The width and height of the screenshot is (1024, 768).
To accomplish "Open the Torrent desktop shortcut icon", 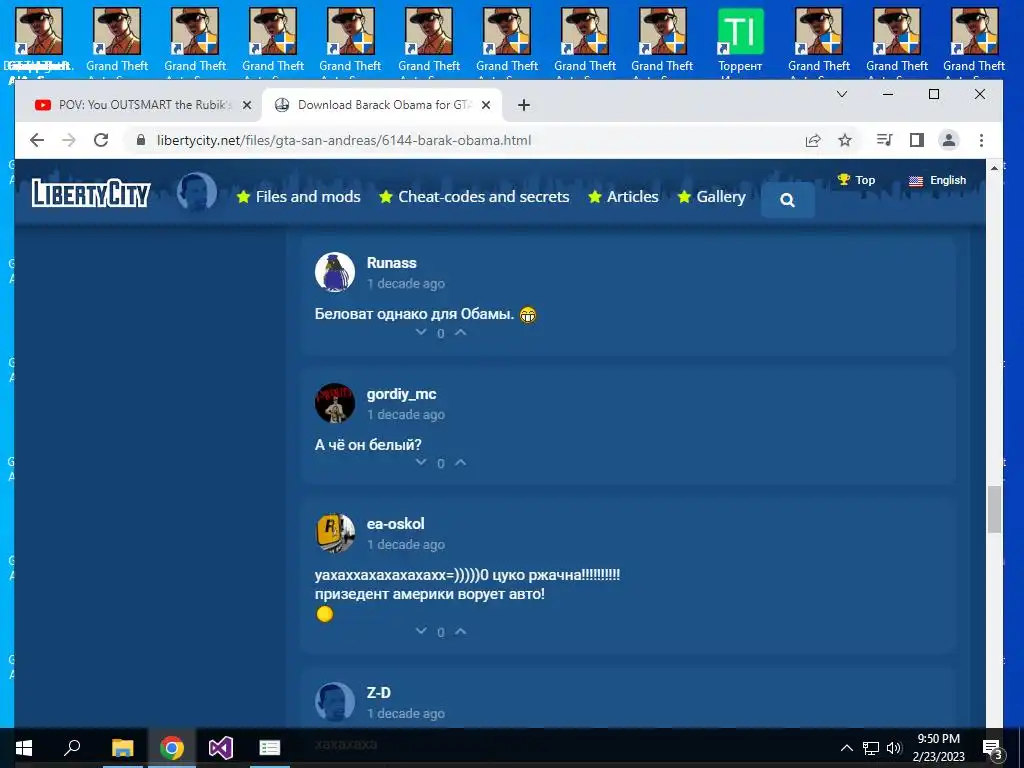I will pyautogui.click(x=740, y=40).
